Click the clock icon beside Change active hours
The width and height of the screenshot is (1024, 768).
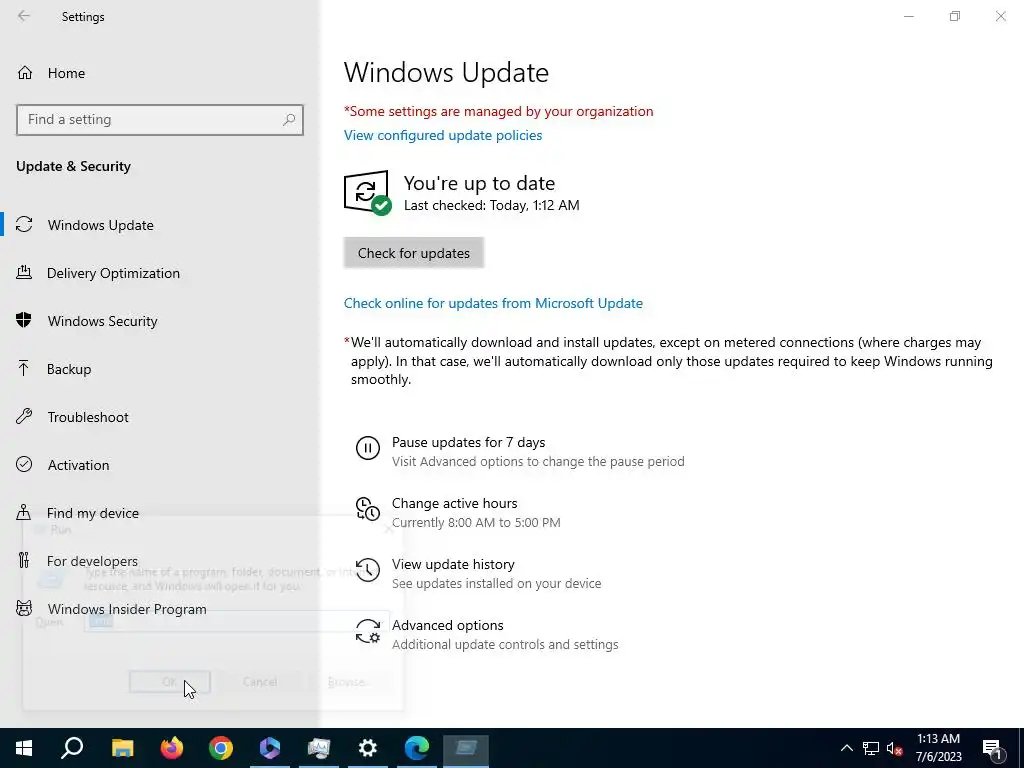click(368, 509)
